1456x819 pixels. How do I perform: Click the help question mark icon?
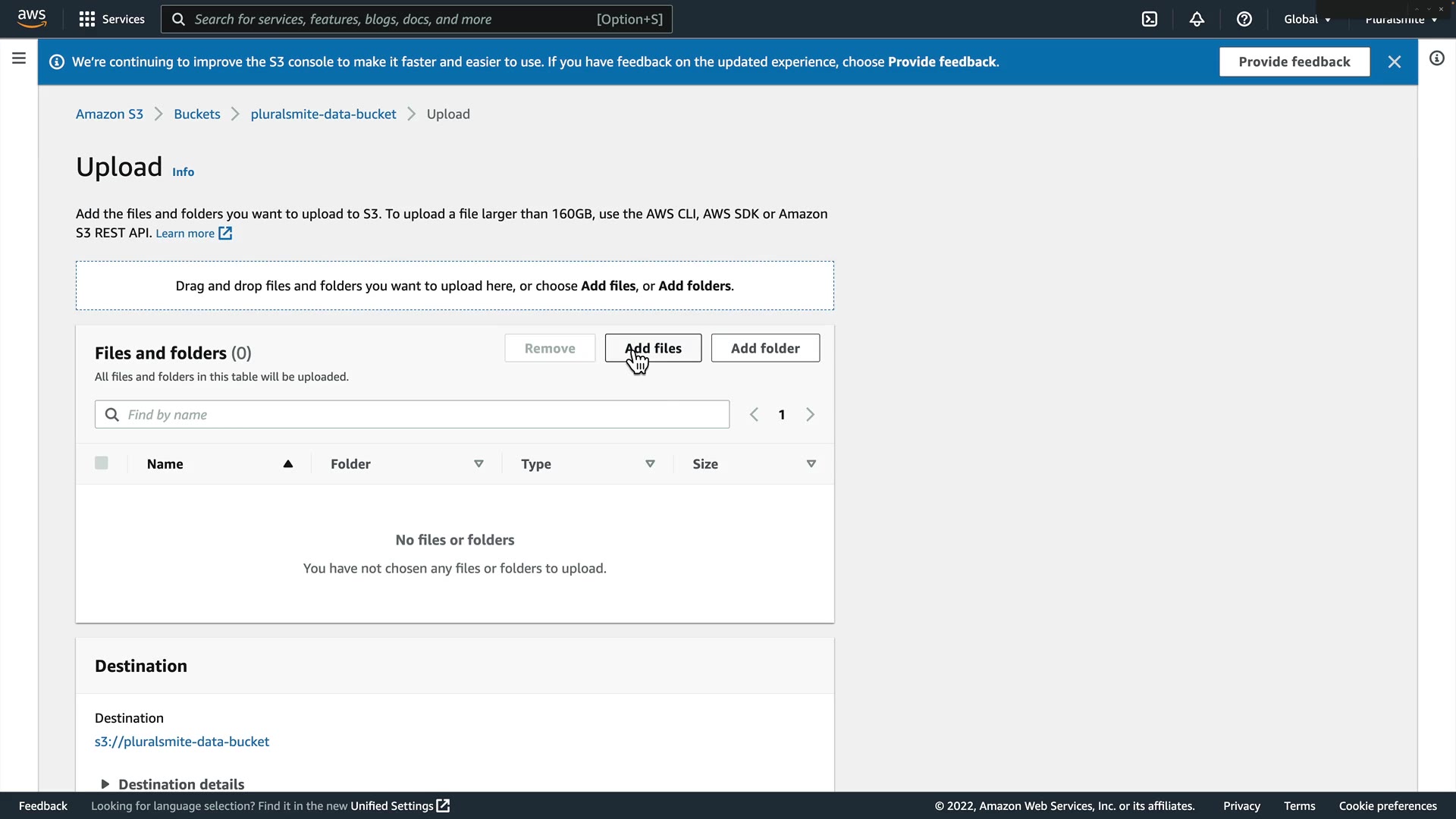pos(1244,20)
